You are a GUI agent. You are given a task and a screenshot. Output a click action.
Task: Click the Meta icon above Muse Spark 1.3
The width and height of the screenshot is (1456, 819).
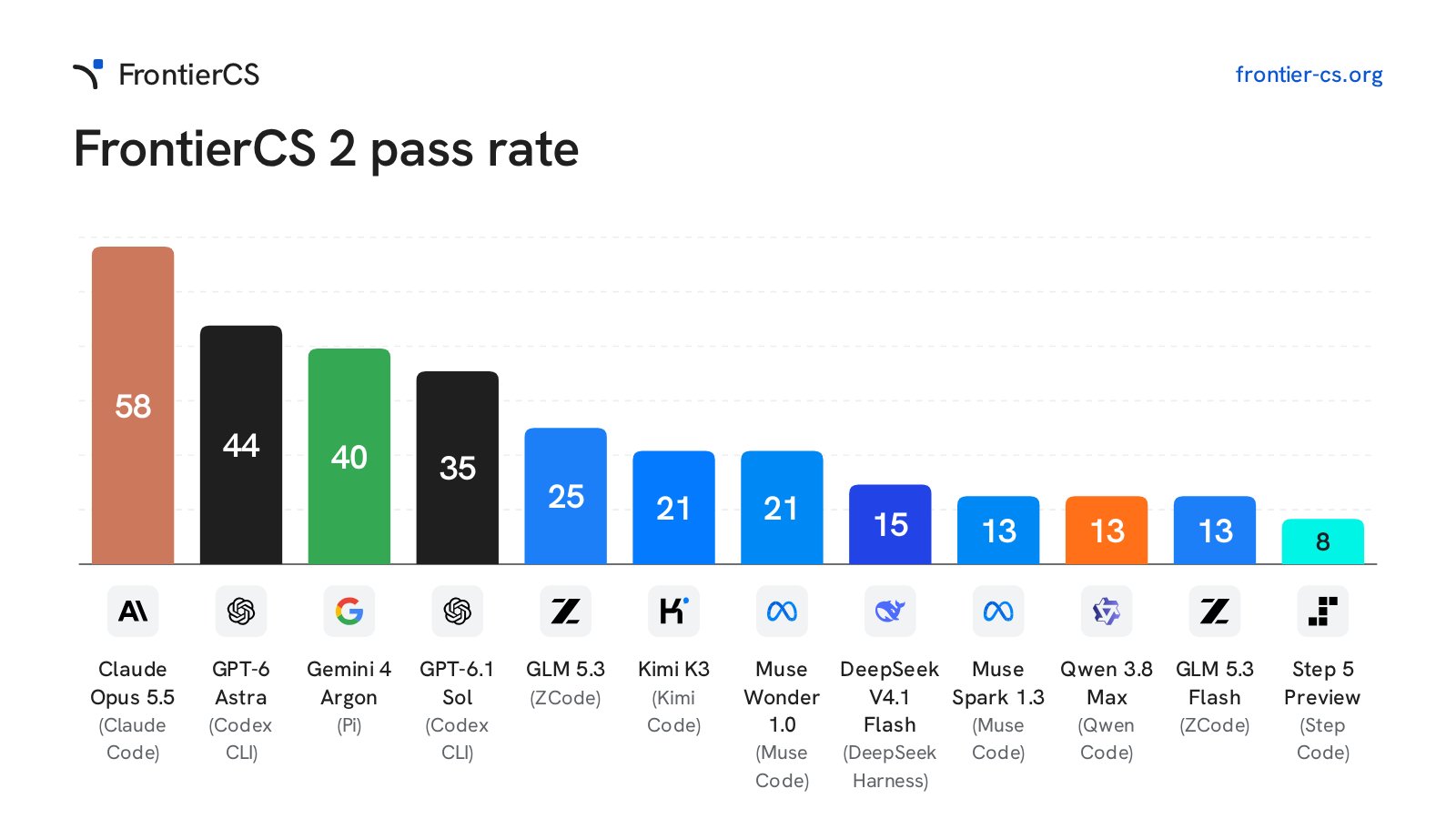(998, 611)
